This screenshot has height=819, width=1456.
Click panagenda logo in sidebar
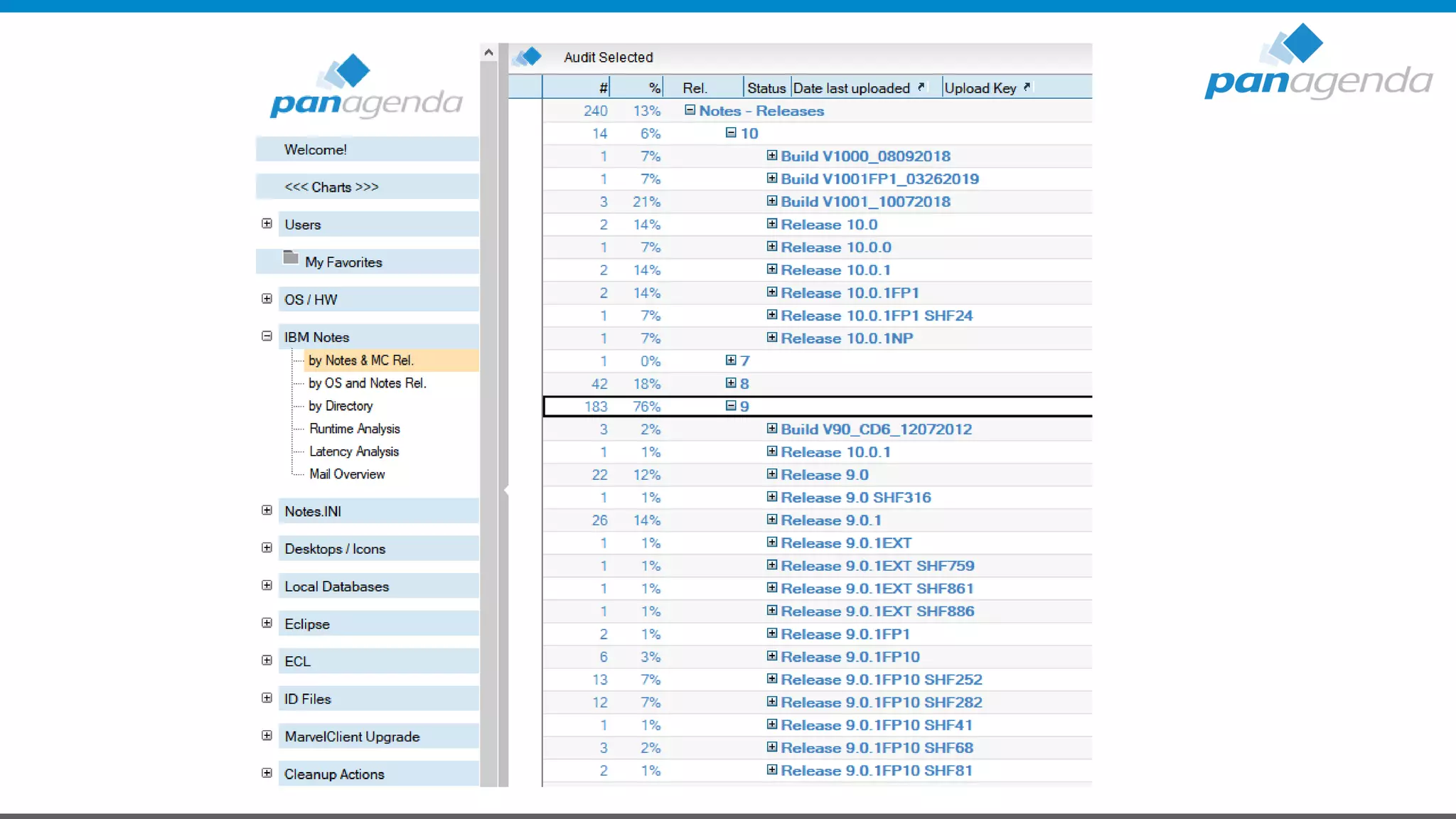coord(366,87)
